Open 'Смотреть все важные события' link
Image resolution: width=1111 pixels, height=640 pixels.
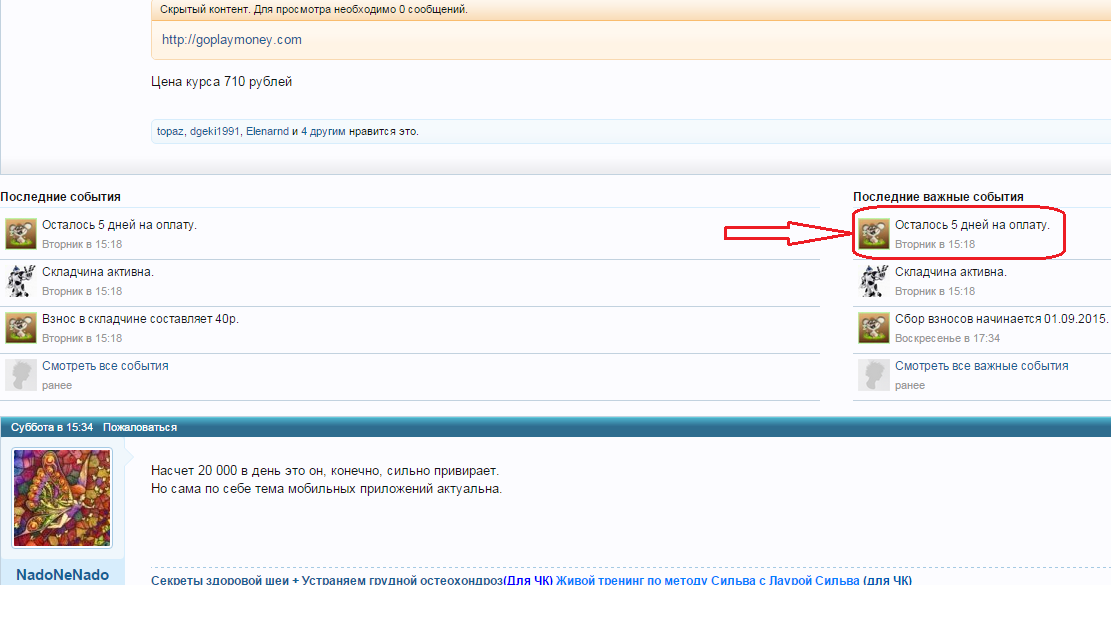(x=981, y=366)
